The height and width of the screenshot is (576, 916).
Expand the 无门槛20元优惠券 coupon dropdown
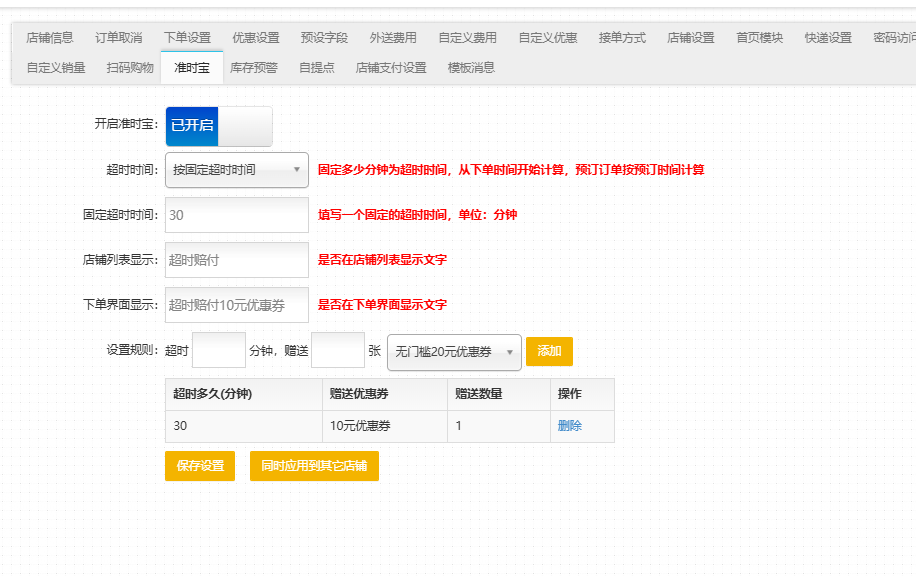454,352
